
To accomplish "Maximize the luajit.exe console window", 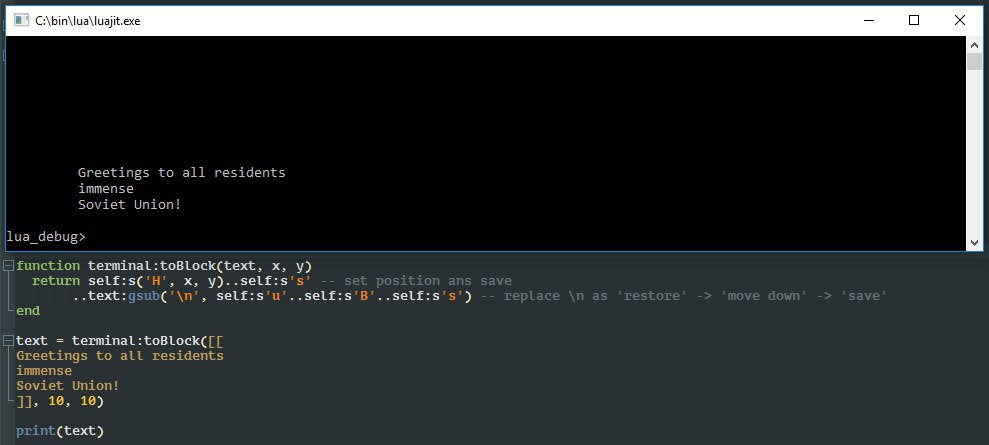I will point(914,20).
